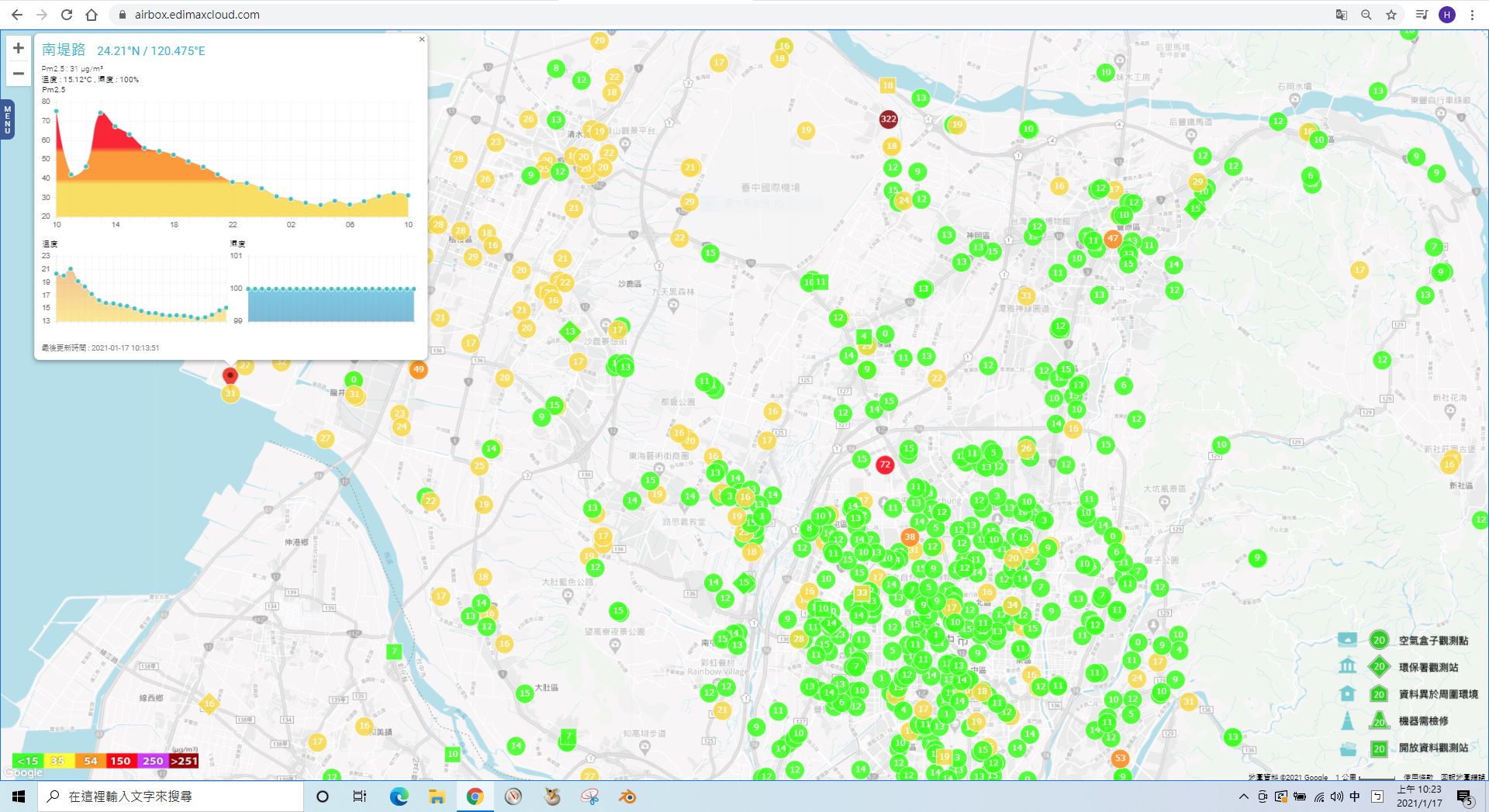This screenshot has width=1489, height=812.
Task: Open the green square 4 marker
Action: (x=864, y=337)
